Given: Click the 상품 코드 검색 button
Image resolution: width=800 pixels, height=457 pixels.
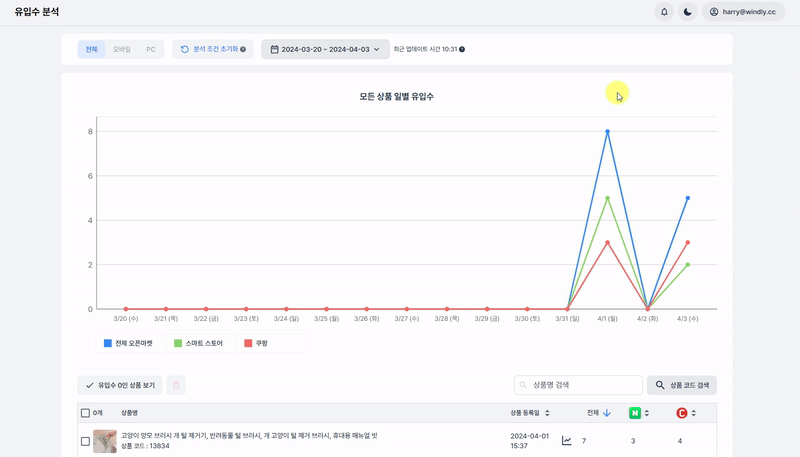Looking at the screenshot, I should 682,385.
